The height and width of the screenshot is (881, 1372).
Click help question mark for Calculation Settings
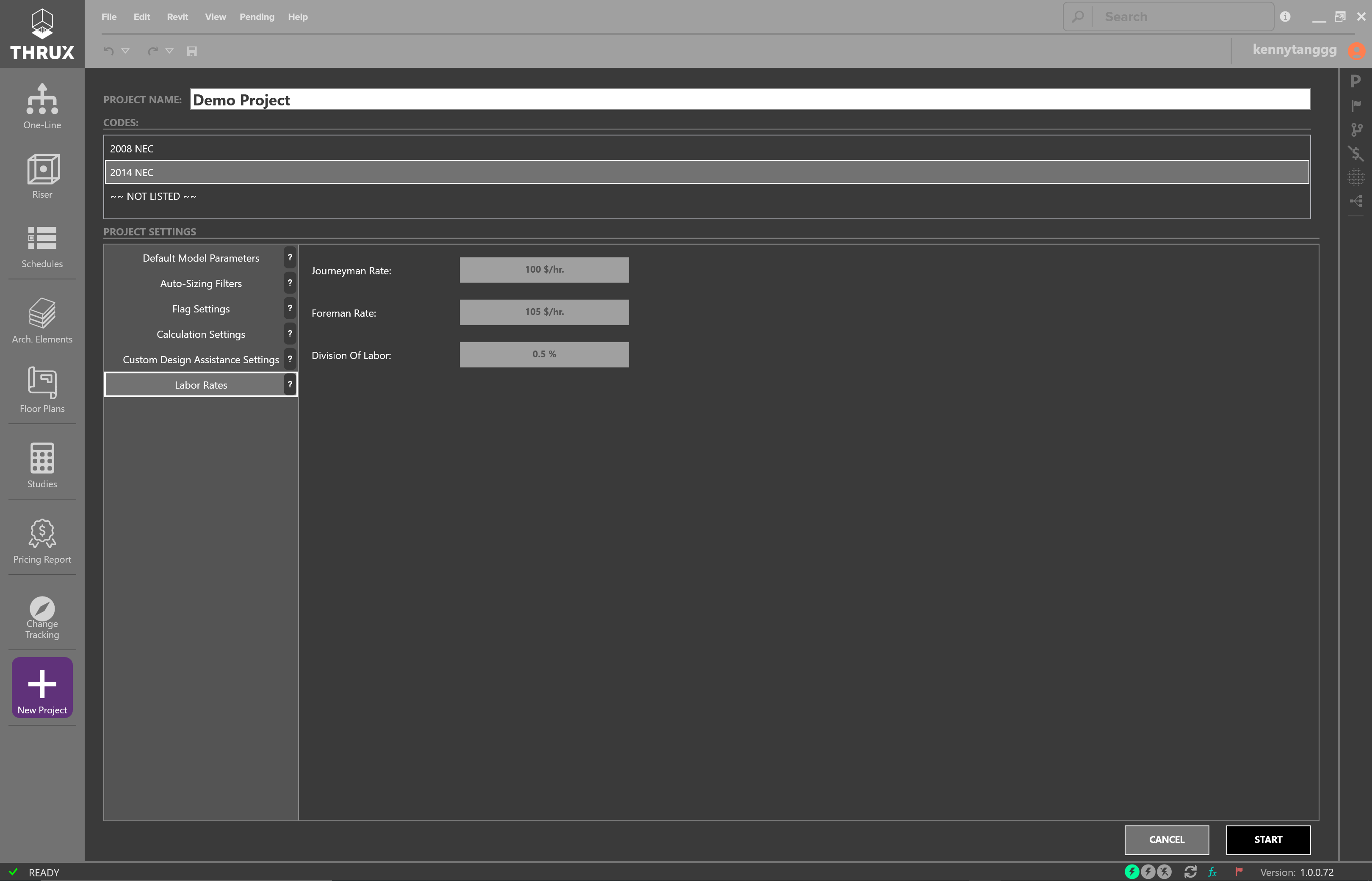[x=290, y=334]
